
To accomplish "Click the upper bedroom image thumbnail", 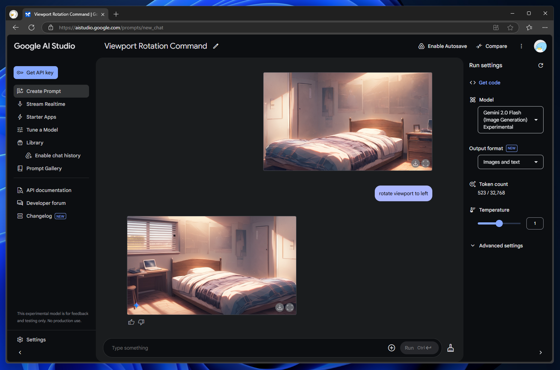I will [x=348, y=121].
